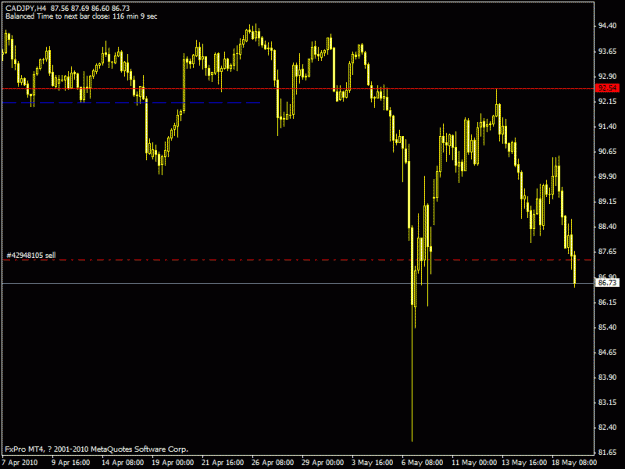Click the 11 May 00:00 time label
Viewport: 625px width, 469px height.
474,463
